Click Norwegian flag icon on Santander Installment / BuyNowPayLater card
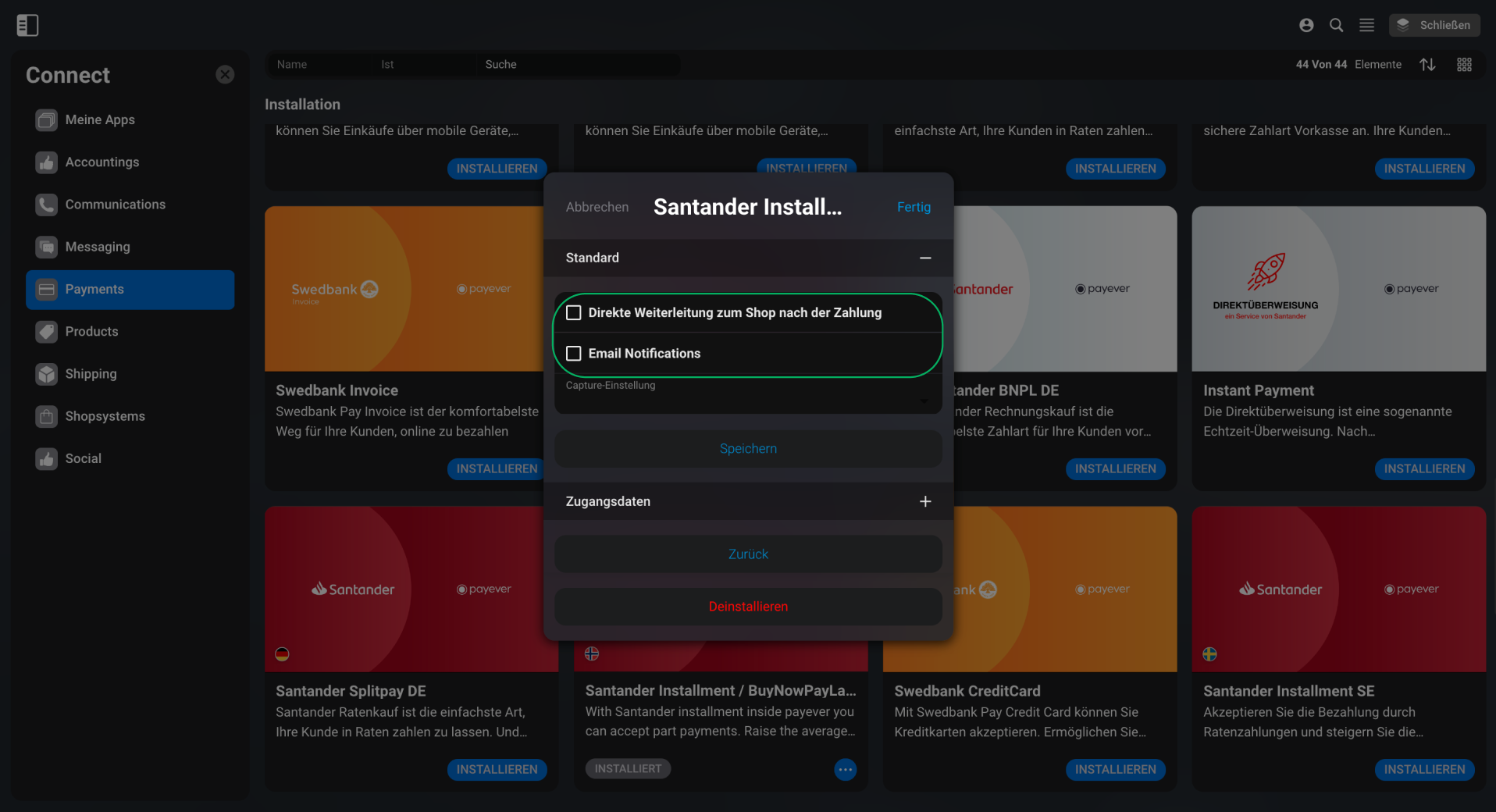1496x812 pixels. (x=592, y=654)
